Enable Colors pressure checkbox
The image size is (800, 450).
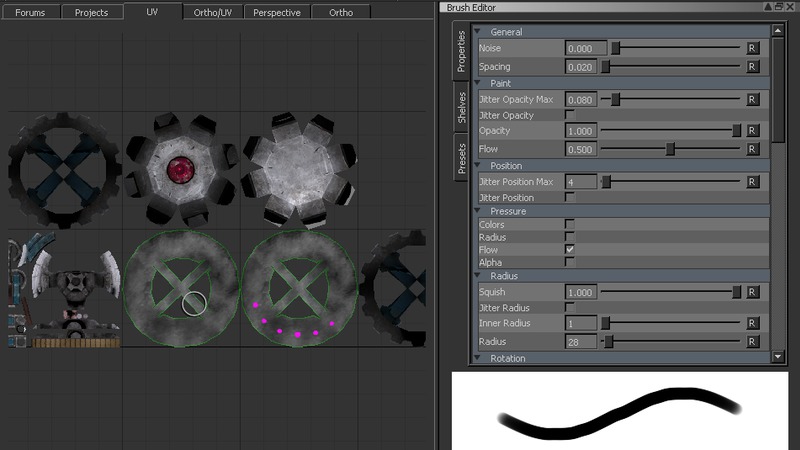coord(570,225)
